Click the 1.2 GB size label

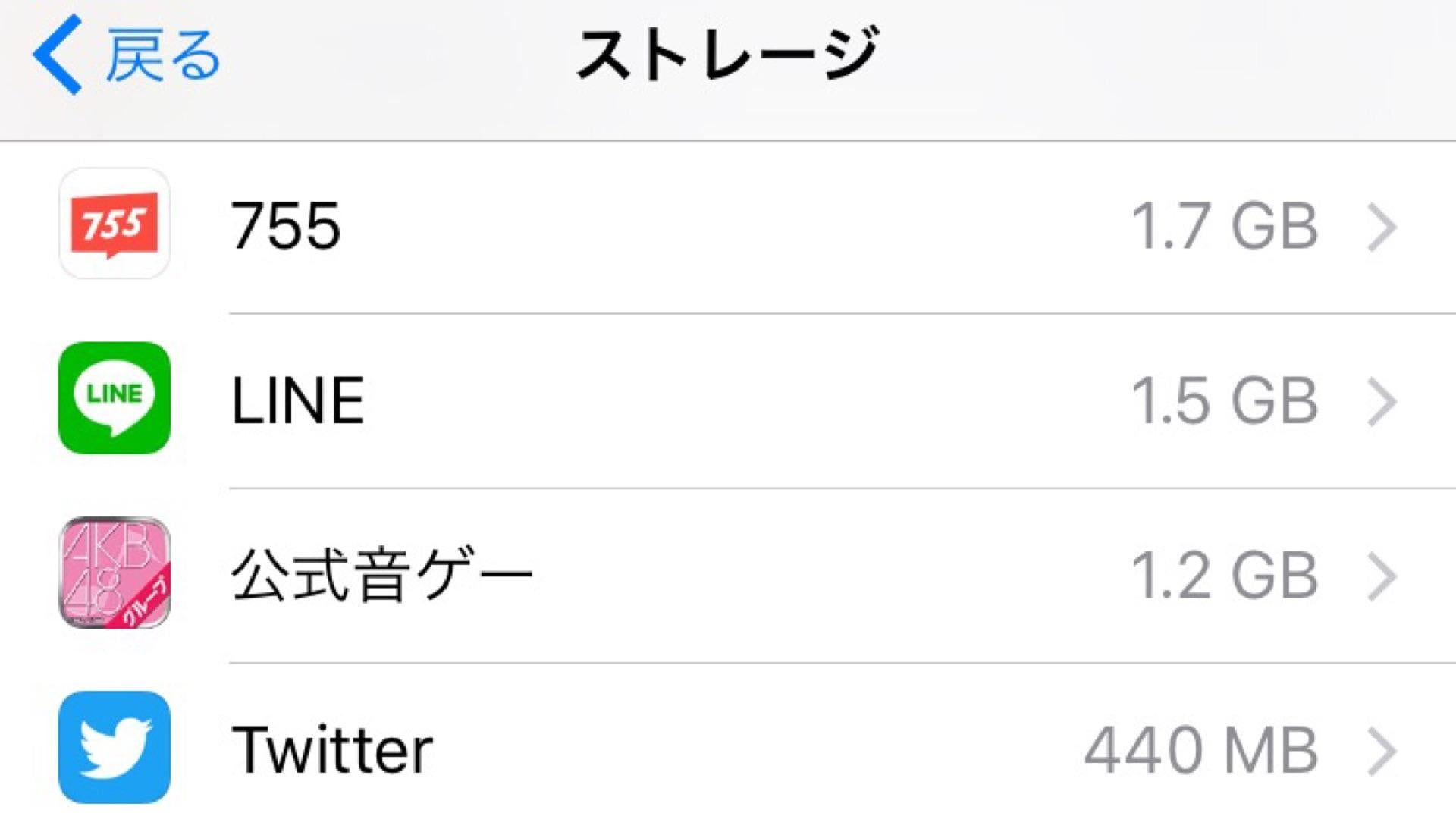1224,575
